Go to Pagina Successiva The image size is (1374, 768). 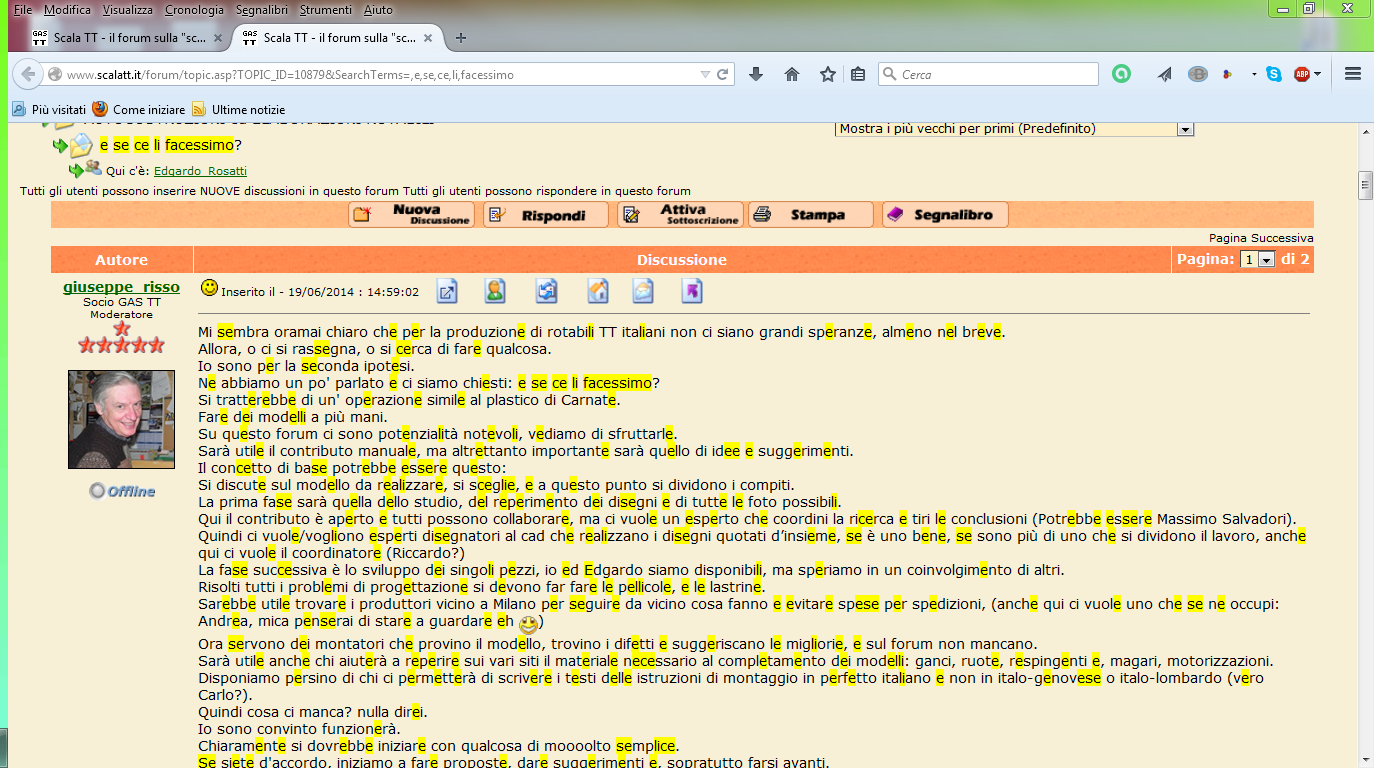[1261, 238]
